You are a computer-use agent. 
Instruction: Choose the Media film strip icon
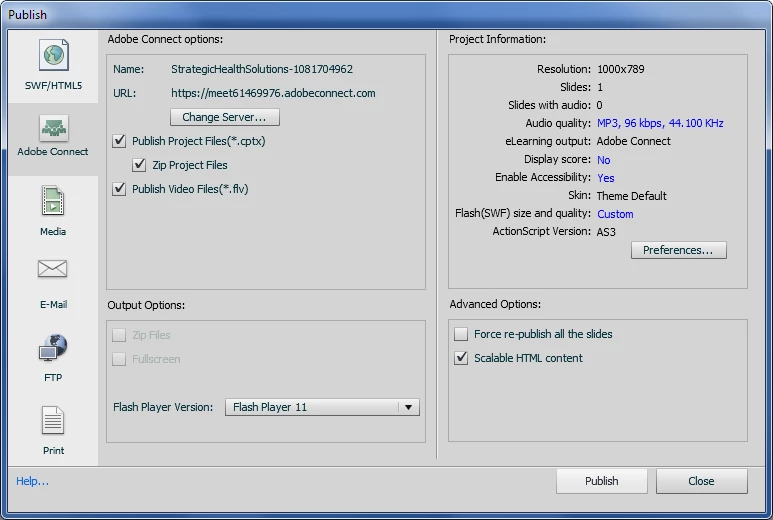point(53,201)
